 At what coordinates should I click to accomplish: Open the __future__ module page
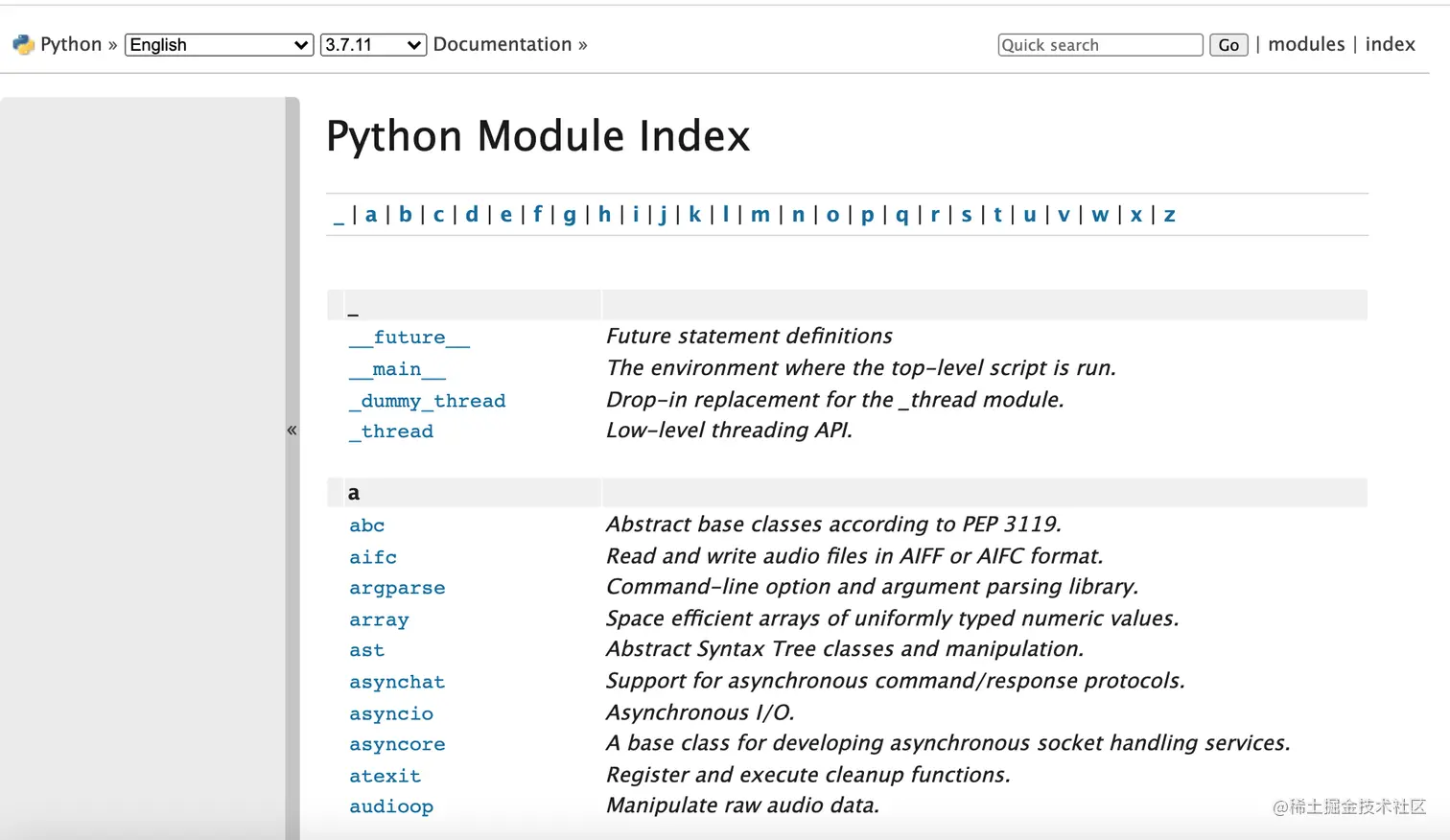(409, 338)
